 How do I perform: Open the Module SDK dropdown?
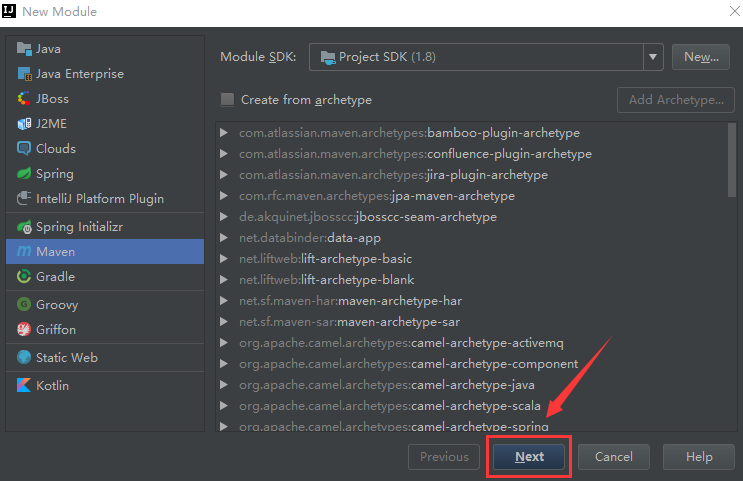(654, 57)
